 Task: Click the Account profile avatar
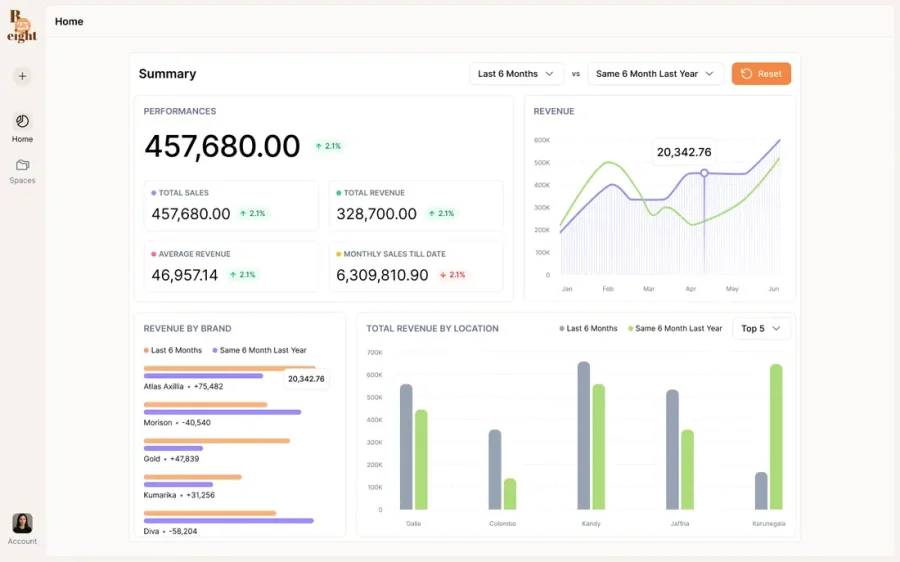(x=22, y=523)
